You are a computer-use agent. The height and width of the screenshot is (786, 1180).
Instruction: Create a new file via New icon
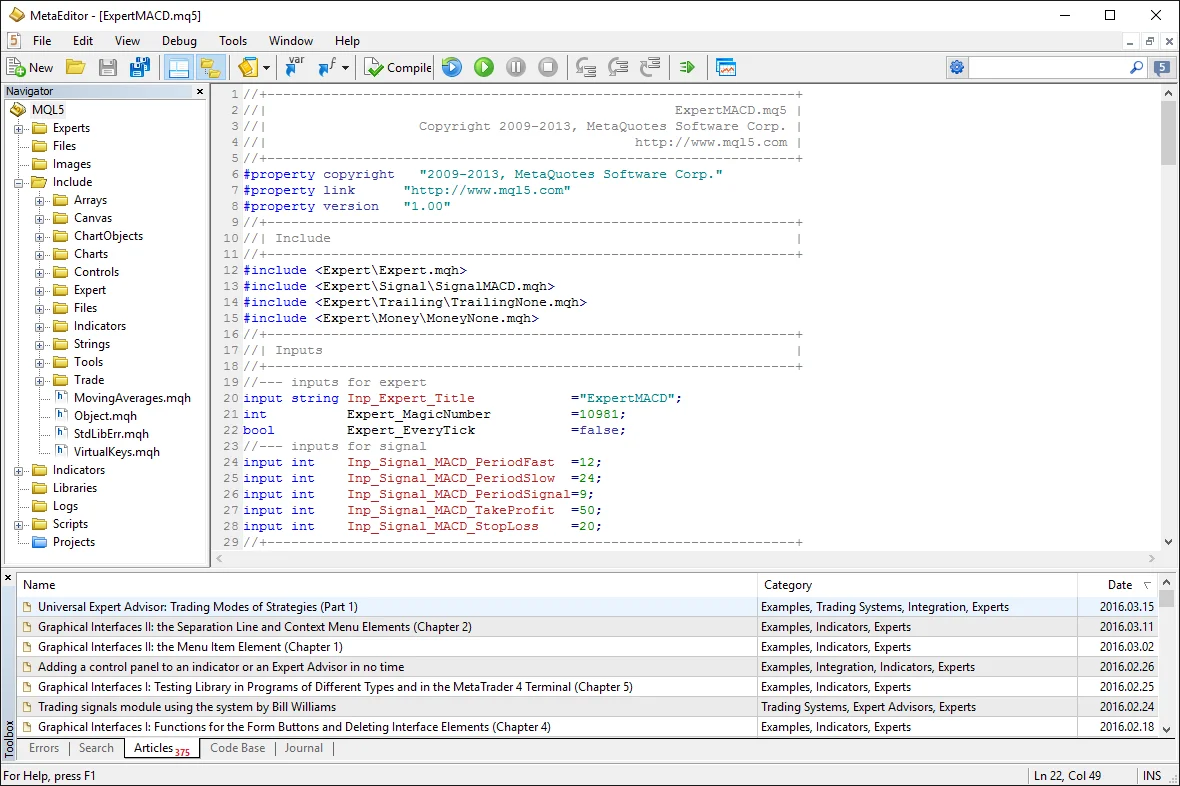click(29, 67)
